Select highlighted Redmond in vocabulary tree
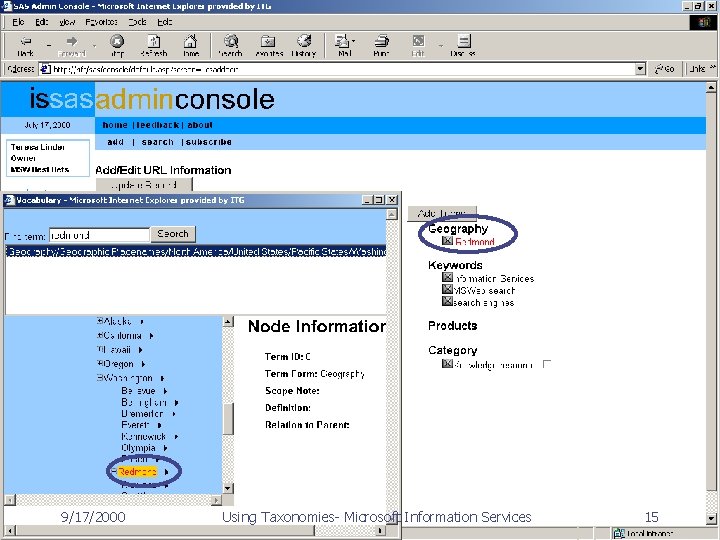Image resolution: width=720 pixels, height=540 pixels. pyautogui.click(x=138, y=472)
